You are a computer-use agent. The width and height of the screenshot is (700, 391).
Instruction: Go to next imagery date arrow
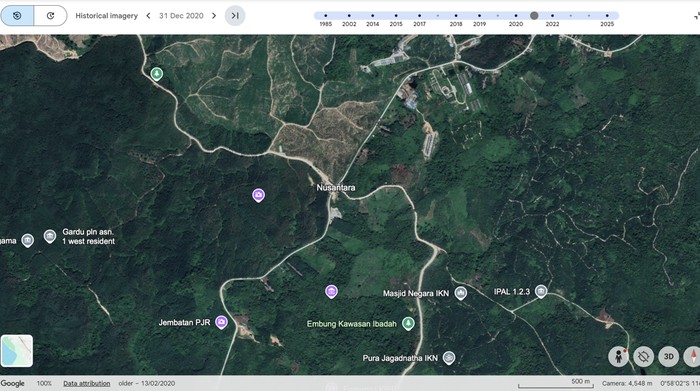click(x=214, y=16)
